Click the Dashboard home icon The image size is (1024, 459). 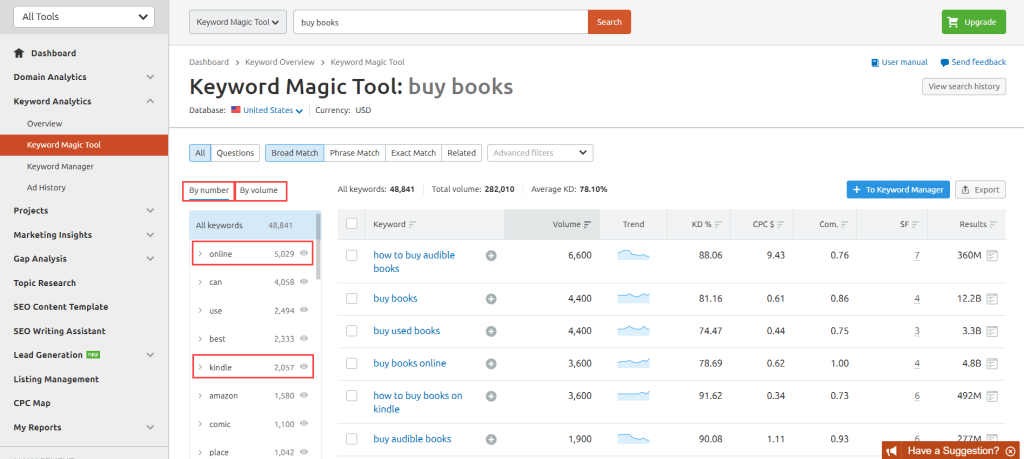[19, 53]
